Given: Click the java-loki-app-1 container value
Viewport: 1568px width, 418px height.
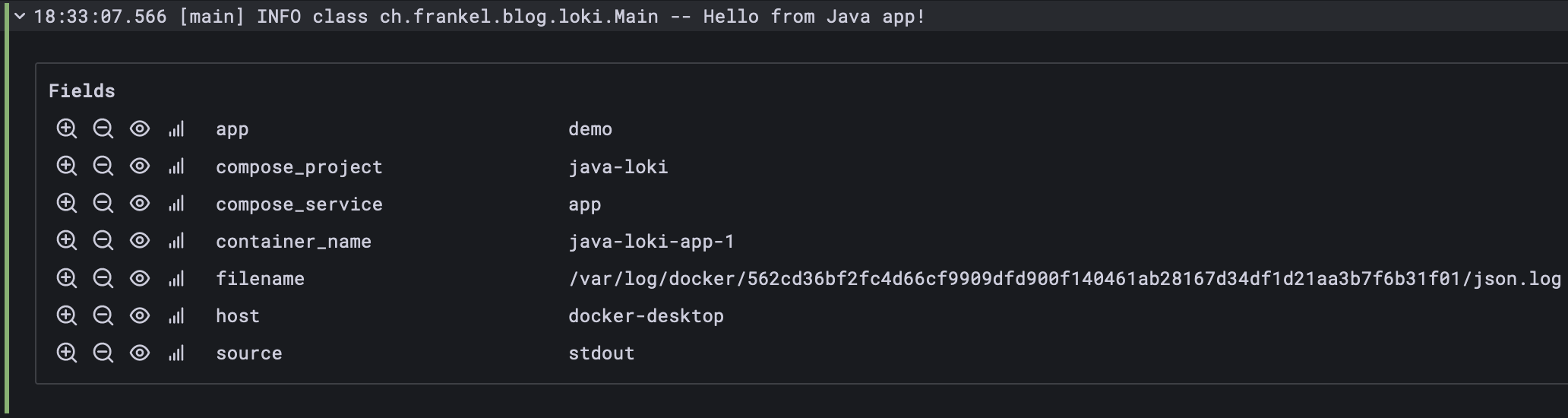Looking at the screenshot, I should (x=651, y=242).
